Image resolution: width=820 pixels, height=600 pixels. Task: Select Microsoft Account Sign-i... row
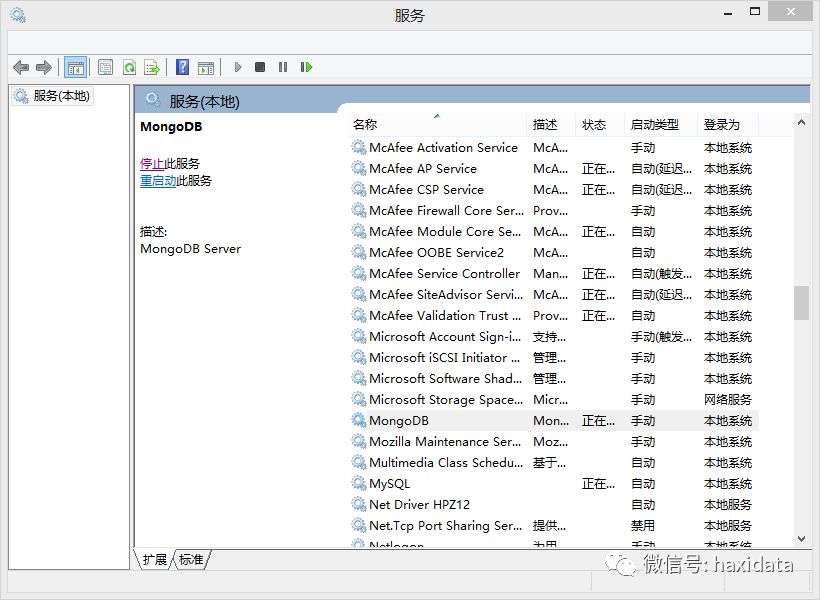pyautogui.click(x=553, y=336)
